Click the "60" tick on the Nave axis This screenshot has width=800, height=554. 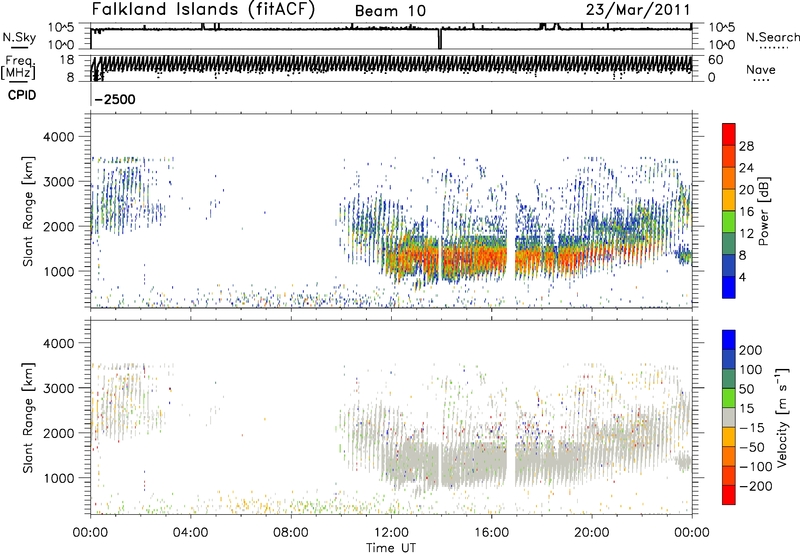coord(716,60)
